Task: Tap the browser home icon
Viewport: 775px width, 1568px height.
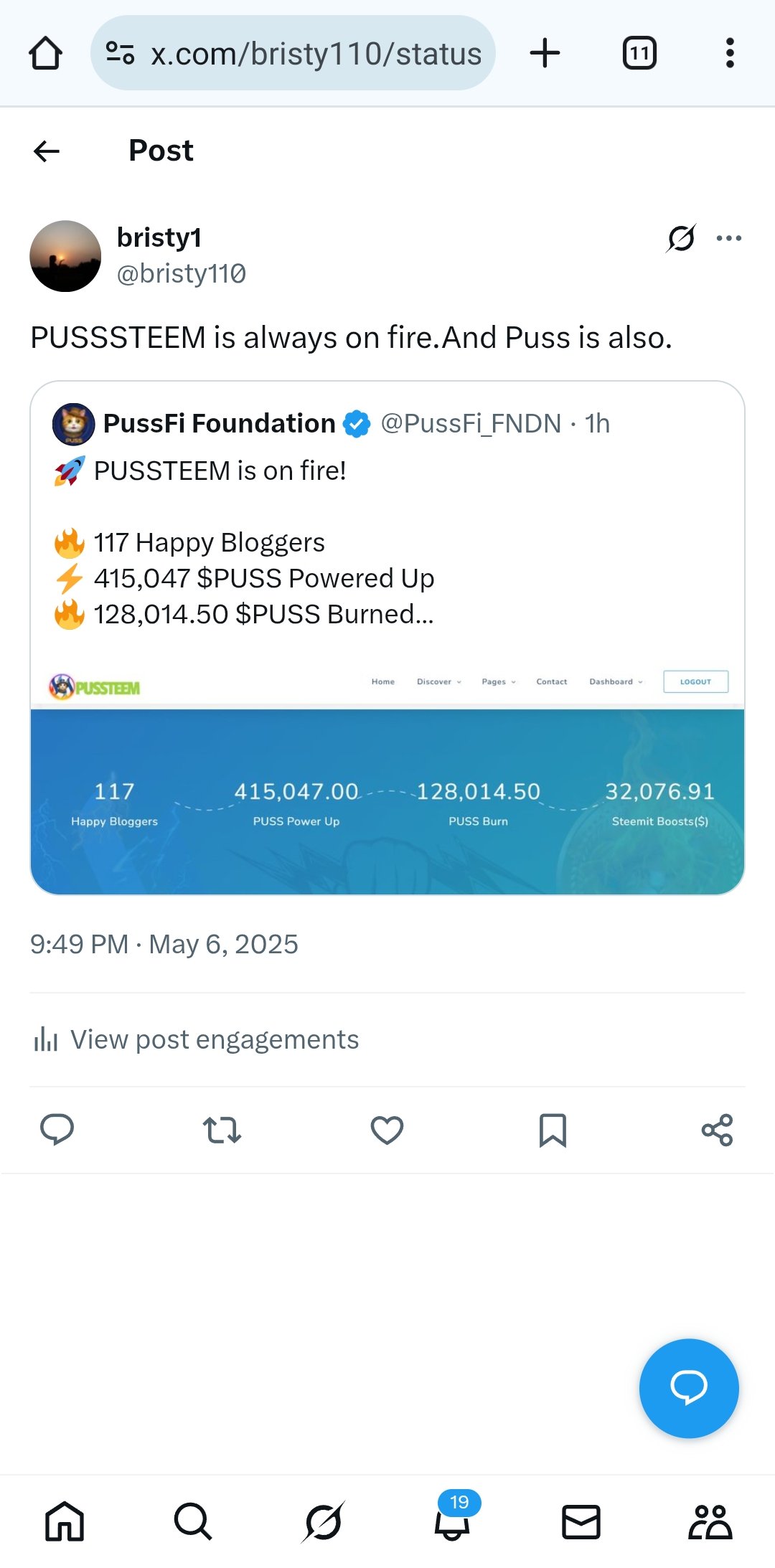Action: 45,53
